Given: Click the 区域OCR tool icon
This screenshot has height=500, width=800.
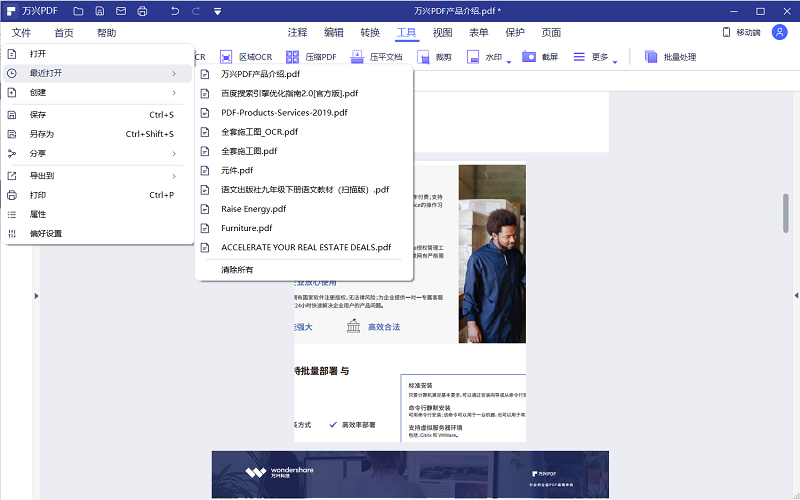Looking at the screenshot, I should tap(226, 57).
